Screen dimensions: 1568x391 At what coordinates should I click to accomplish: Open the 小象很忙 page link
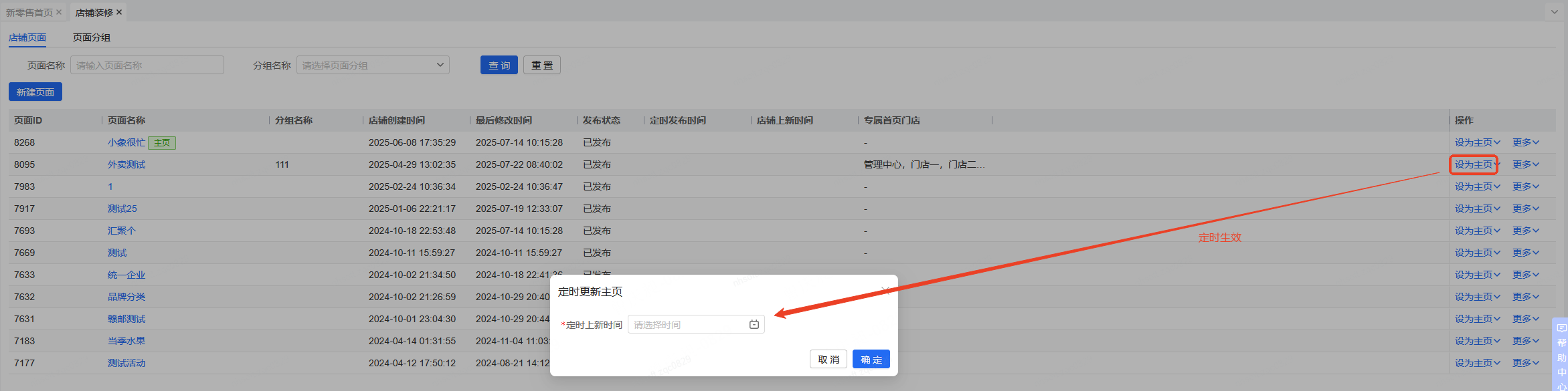126,142
